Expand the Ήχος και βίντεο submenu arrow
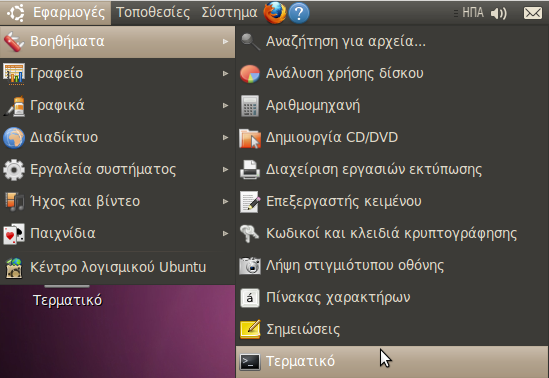 225,202
